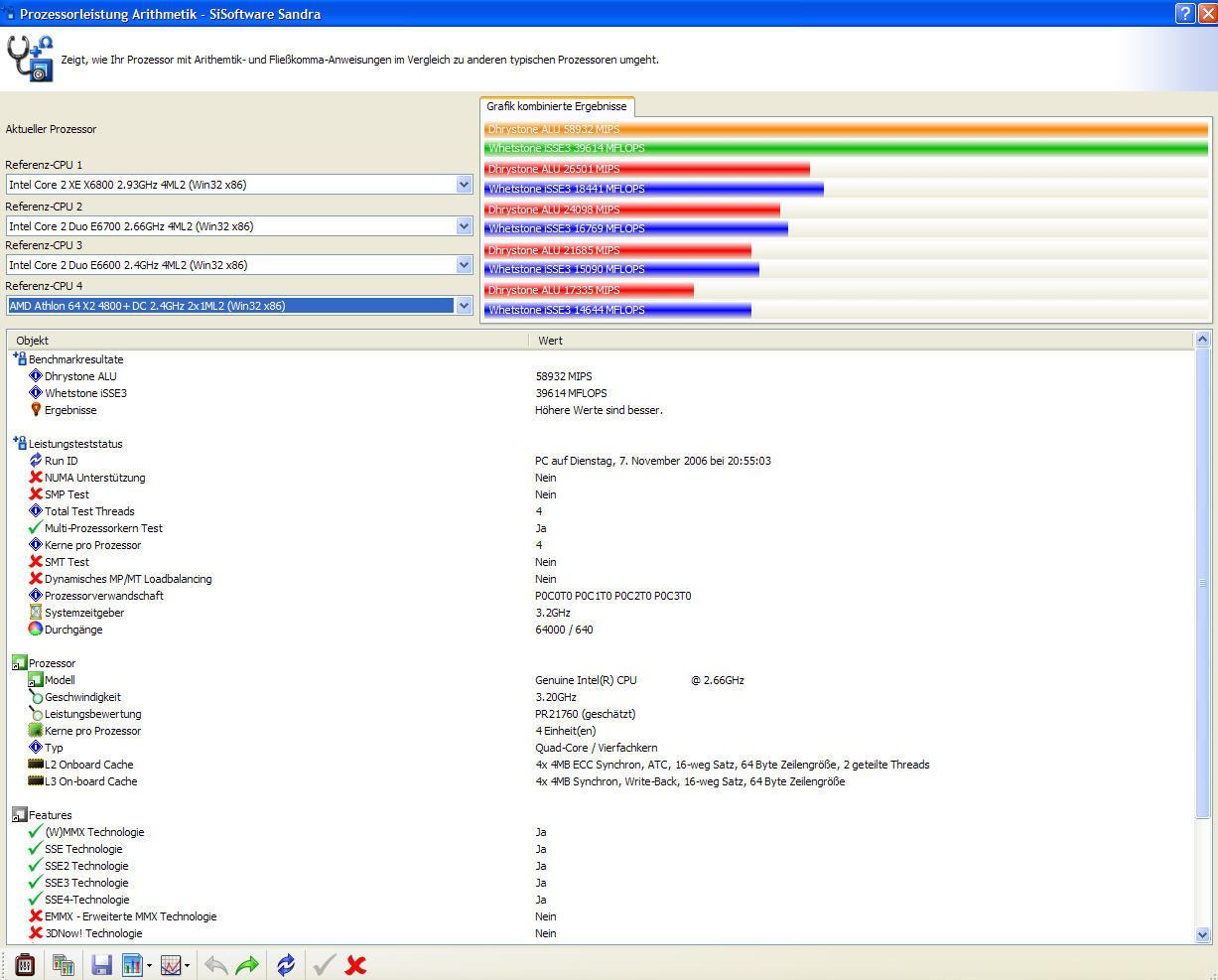This screenshot has height=980, width=1218.
Task: Click the red Dhrystone ALU 17335 MIPS bar
Action: (589, 290)
